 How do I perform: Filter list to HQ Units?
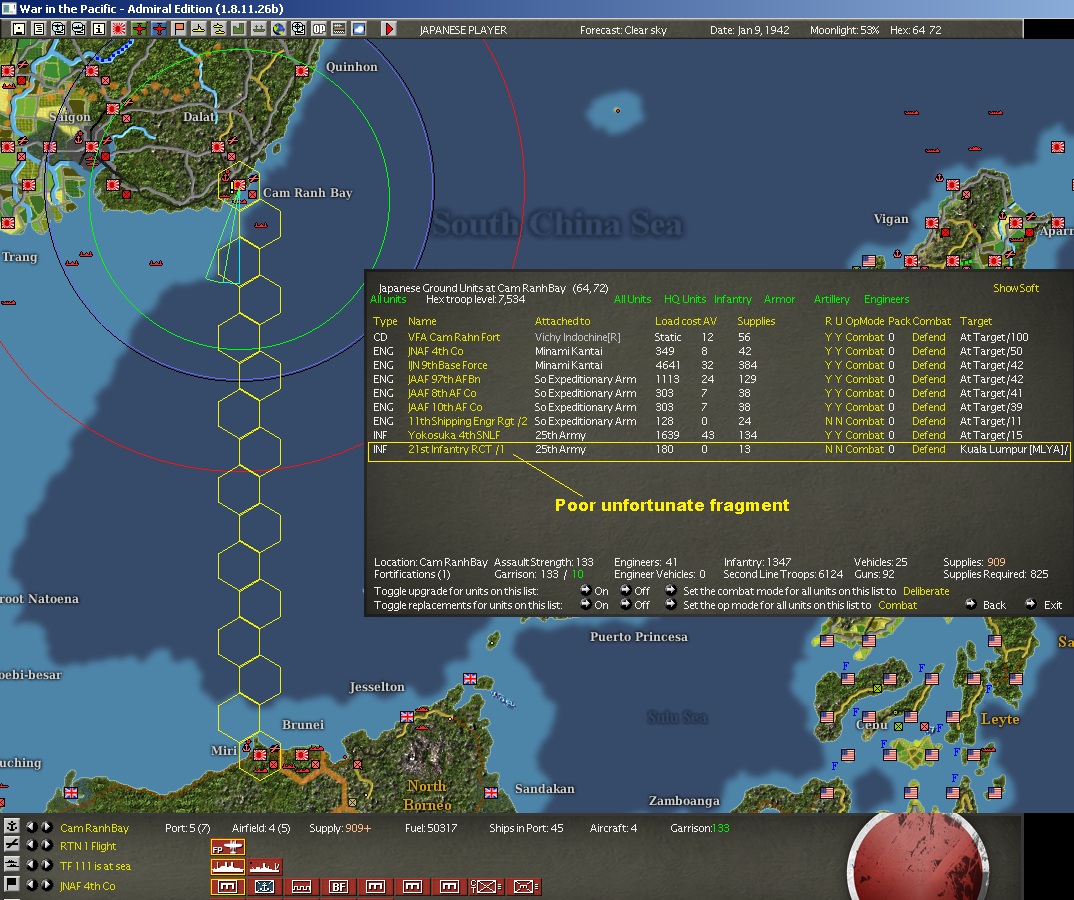684,299
